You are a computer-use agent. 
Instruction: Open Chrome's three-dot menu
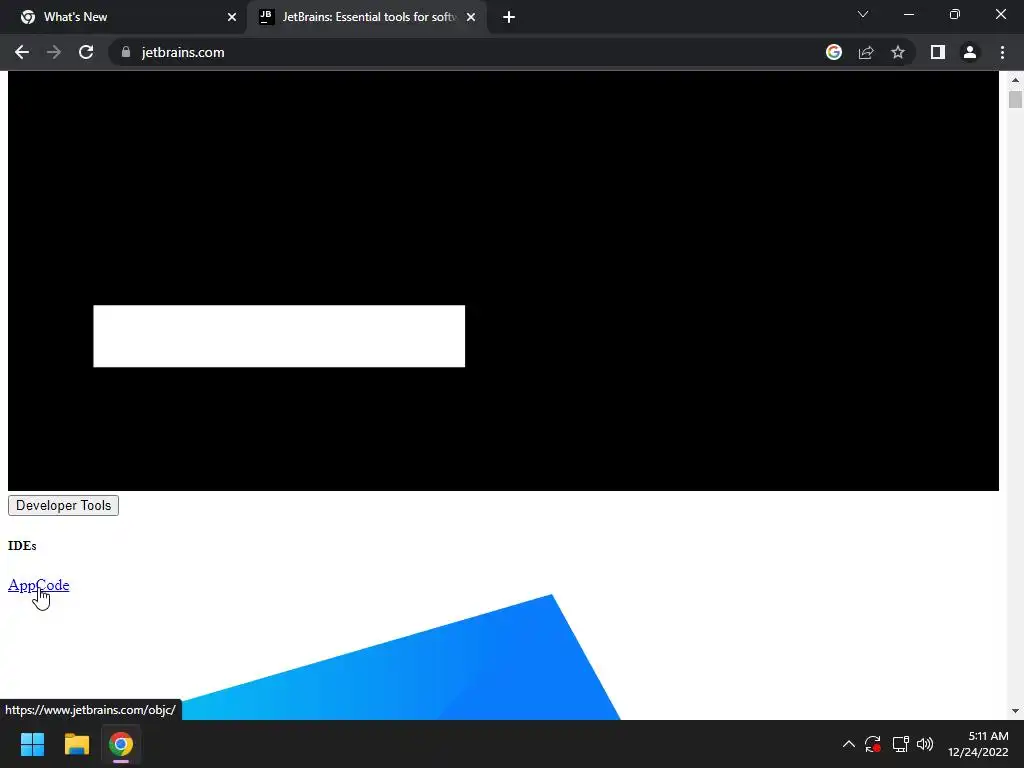click(1002, 52)
